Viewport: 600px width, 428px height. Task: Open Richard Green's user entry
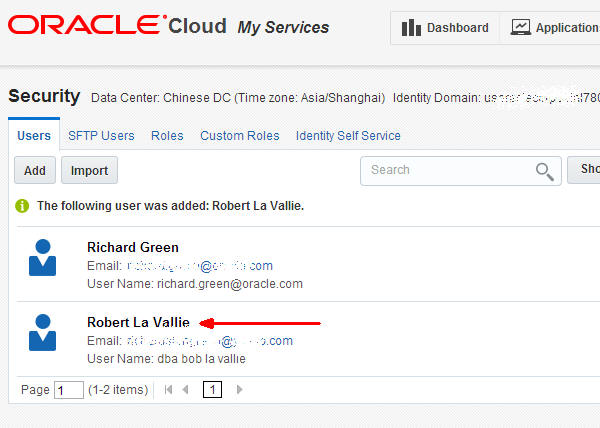(x=133, y=247)
